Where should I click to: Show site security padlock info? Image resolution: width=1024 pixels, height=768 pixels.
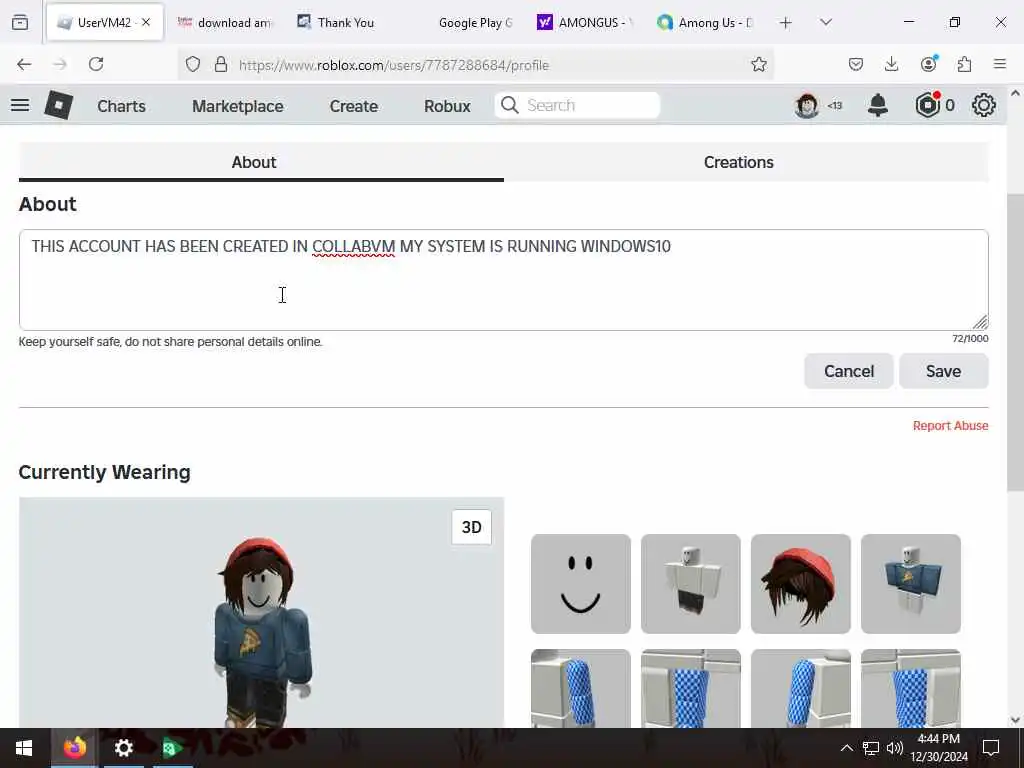(221, 64)
